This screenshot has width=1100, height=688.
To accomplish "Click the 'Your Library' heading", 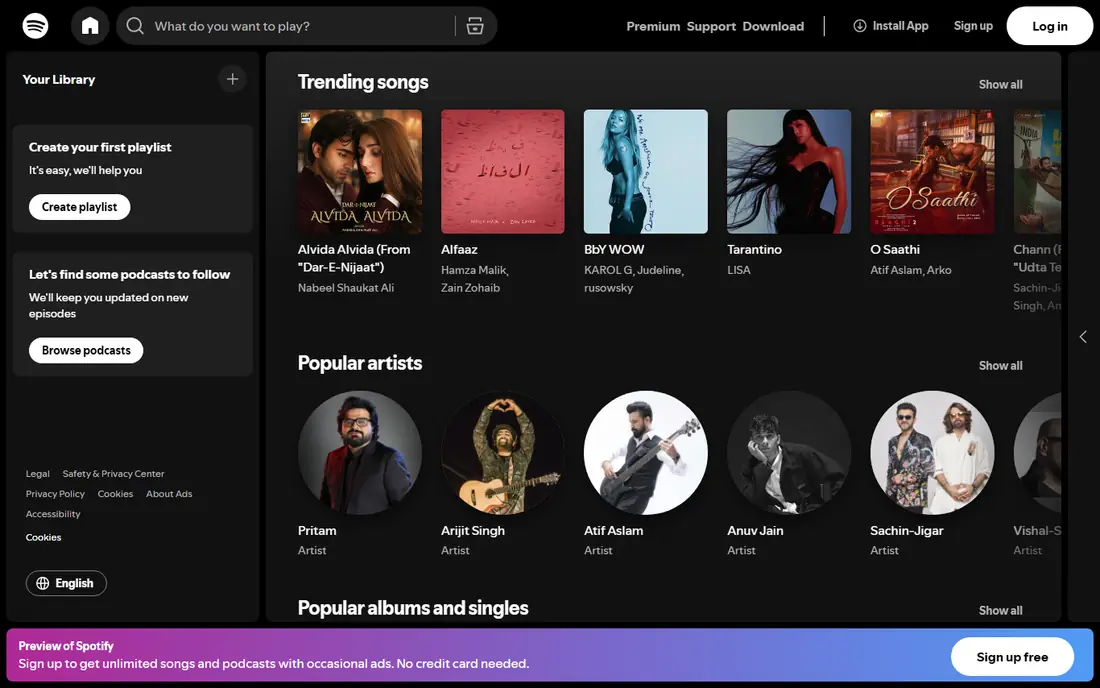I will pyautogui.click(x=59, y=79).
